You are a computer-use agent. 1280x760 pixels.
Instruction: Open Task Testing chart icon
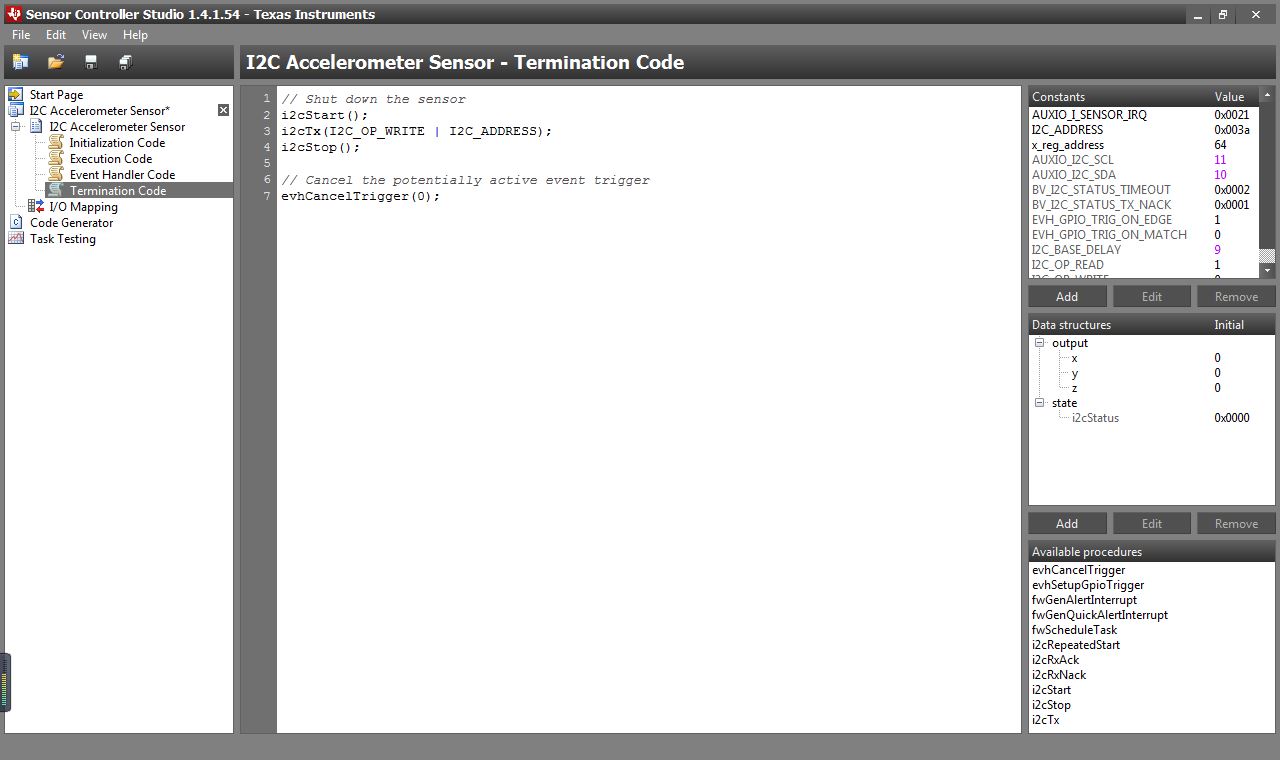[x=16, y=239]
